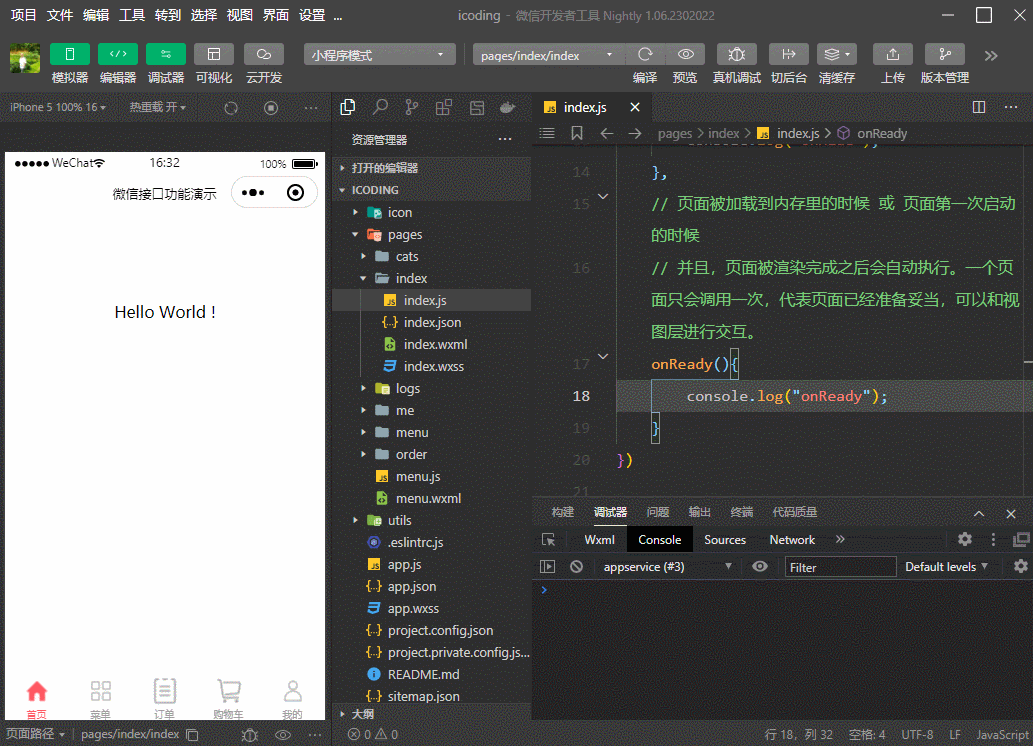
Task: Open the source control icon
Action: coord(412,107)
